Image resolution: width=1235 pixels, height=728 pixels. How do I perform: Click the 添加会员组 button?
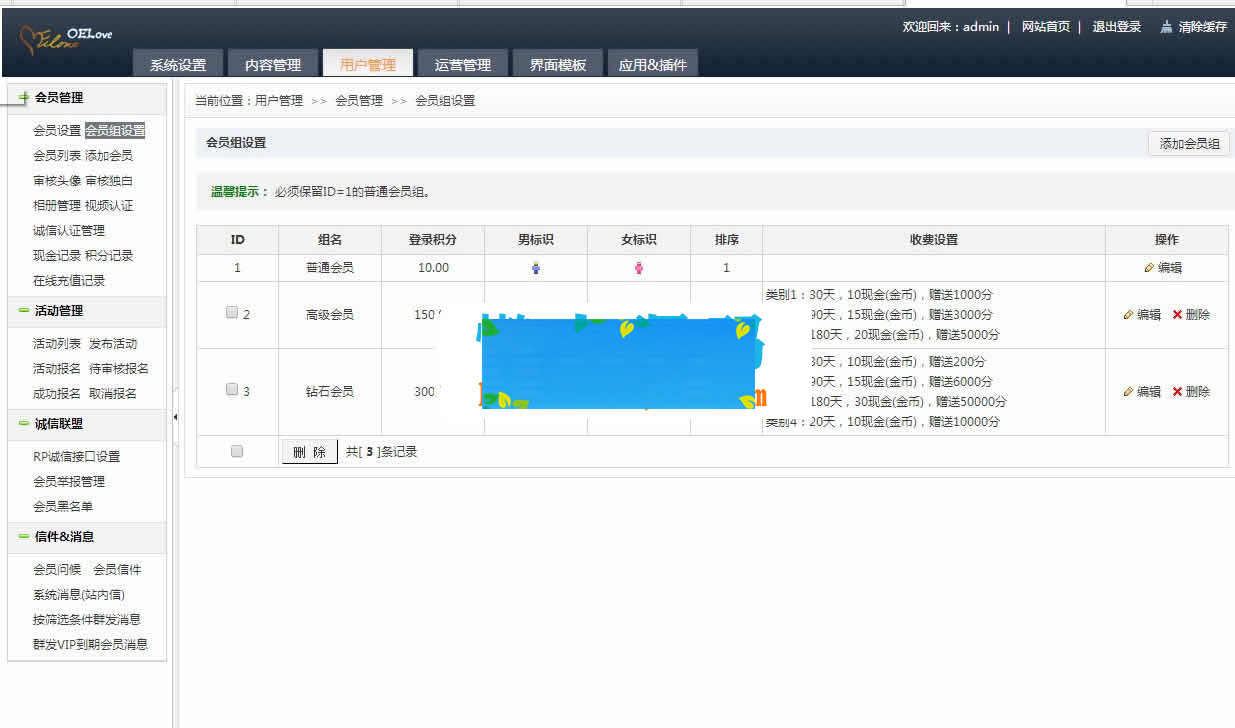tap(1188, 143)
